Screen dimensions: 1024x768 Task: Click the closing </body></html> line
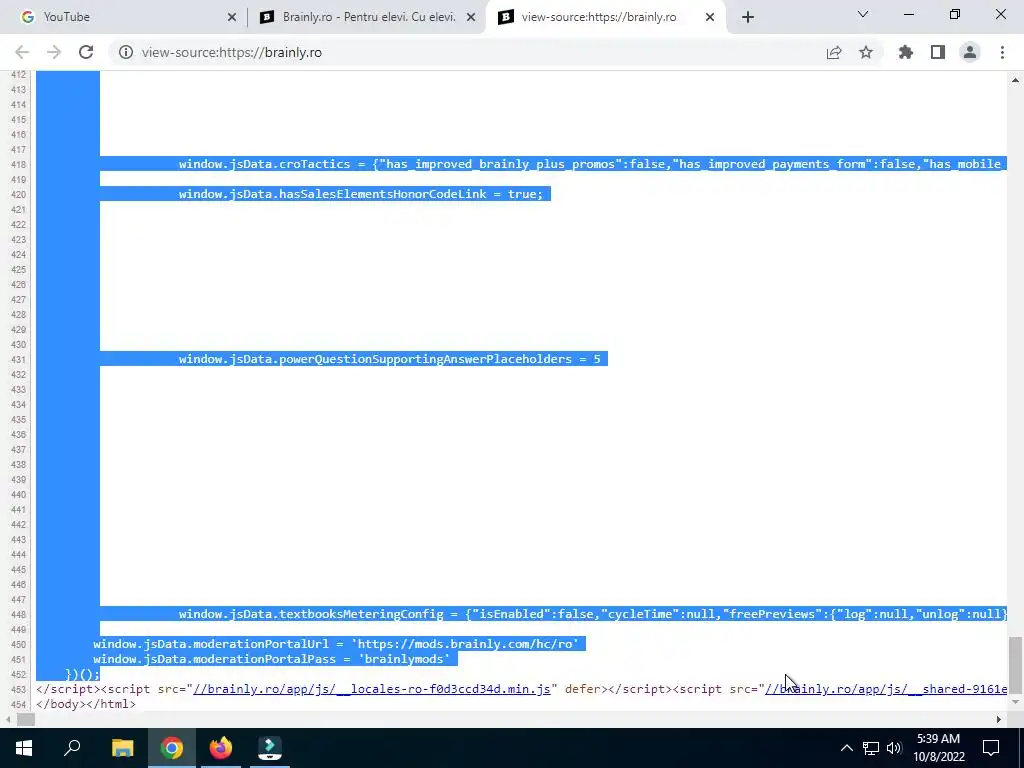(86, 704)
